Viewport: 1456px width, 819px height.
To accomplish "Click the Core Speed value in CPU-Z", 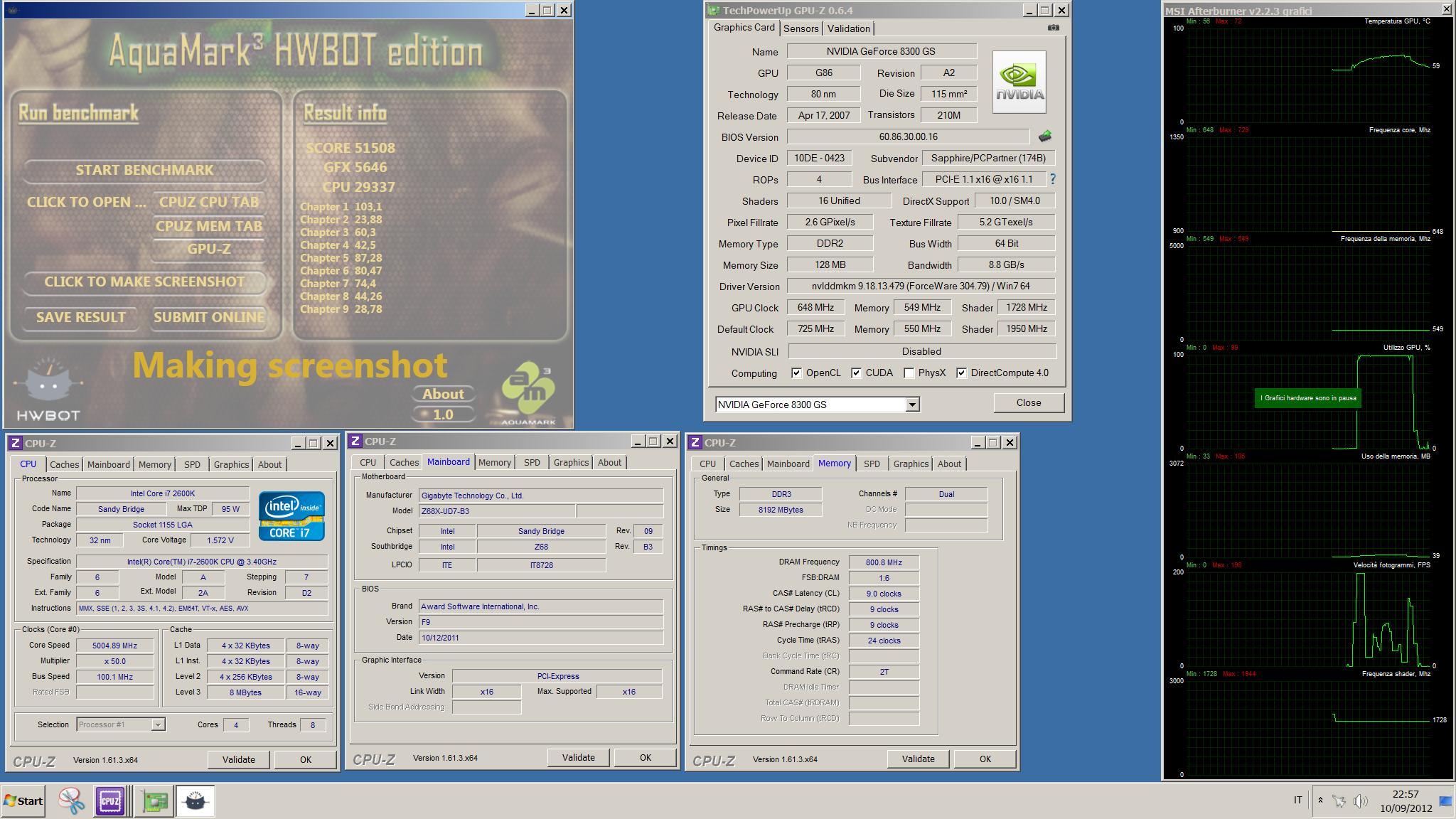I will pyautogui.click(x=114, y=646).
